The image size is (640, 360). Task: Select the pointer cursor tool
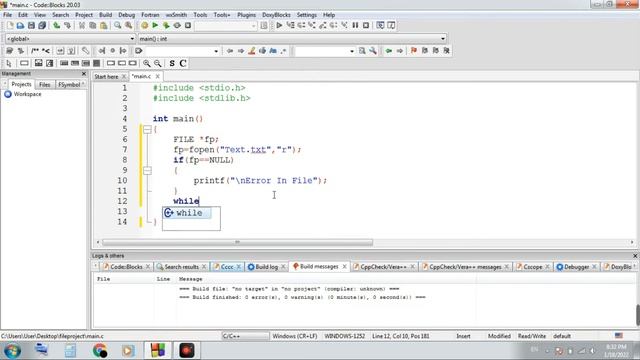click(x=9, y=63)
